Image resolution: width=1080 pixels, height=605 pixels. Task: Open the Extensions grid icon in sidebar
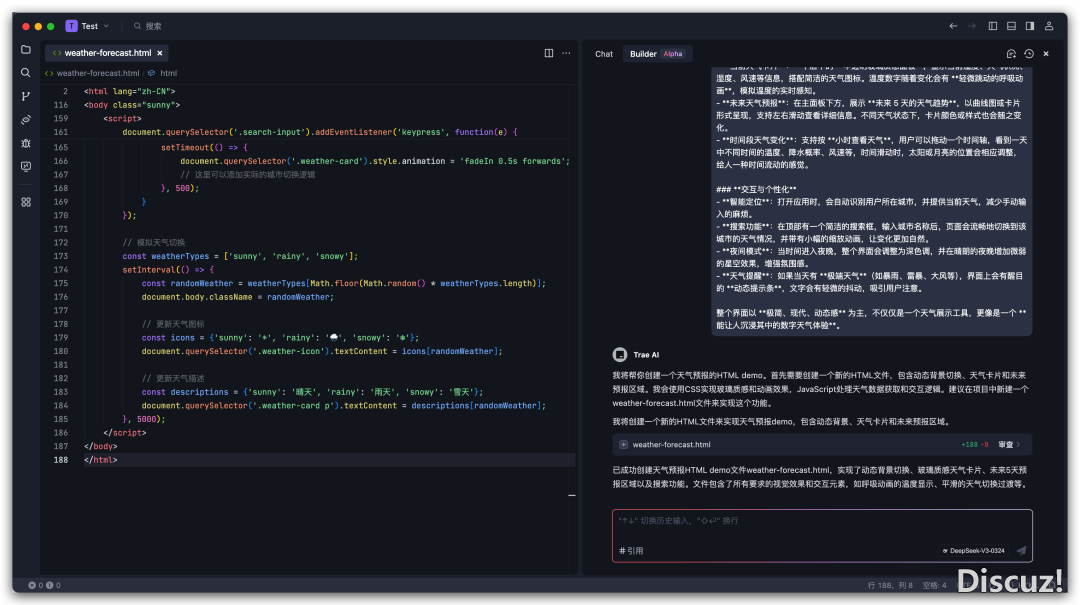tap(26, 202)
